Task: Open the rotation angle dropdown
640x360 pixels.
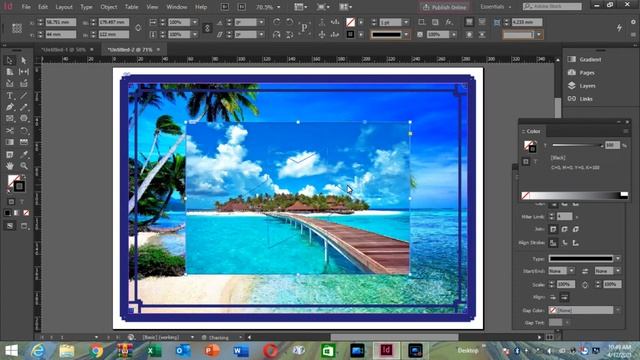Action: pyautogui.click(x=261, y=22)
